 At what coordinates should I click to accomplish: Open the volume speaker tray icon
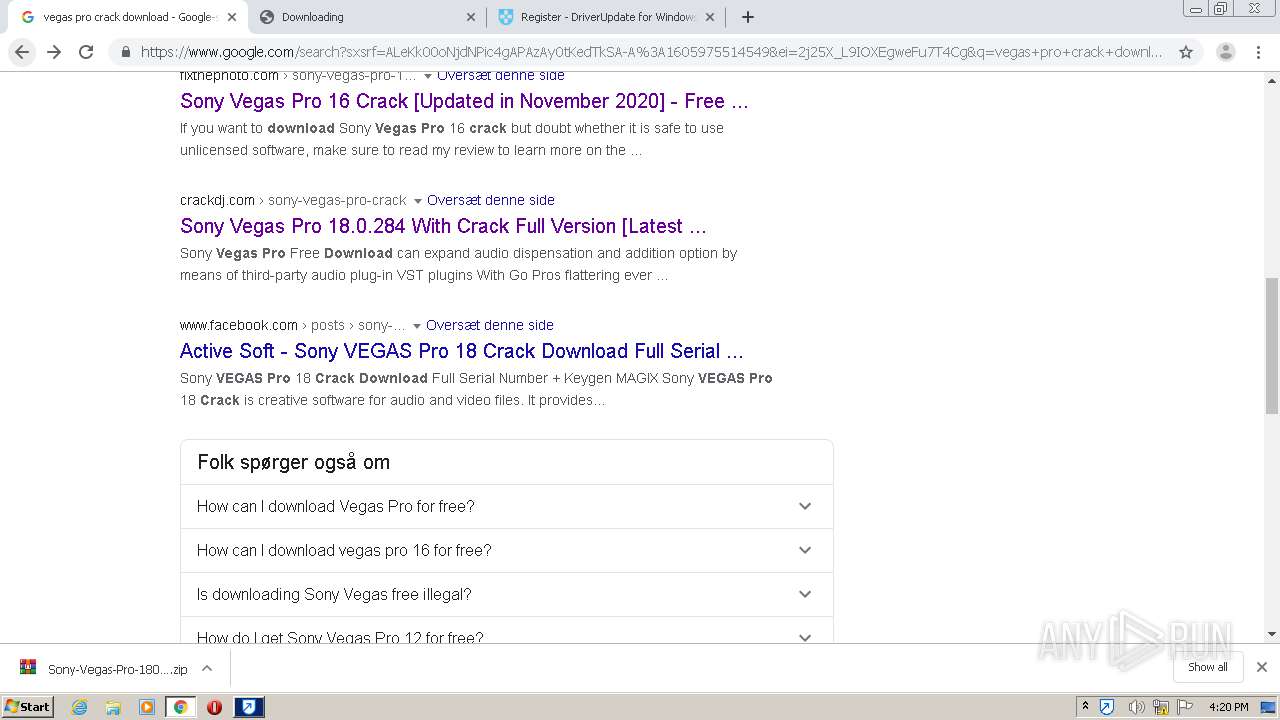click(x=1136, y=707)
